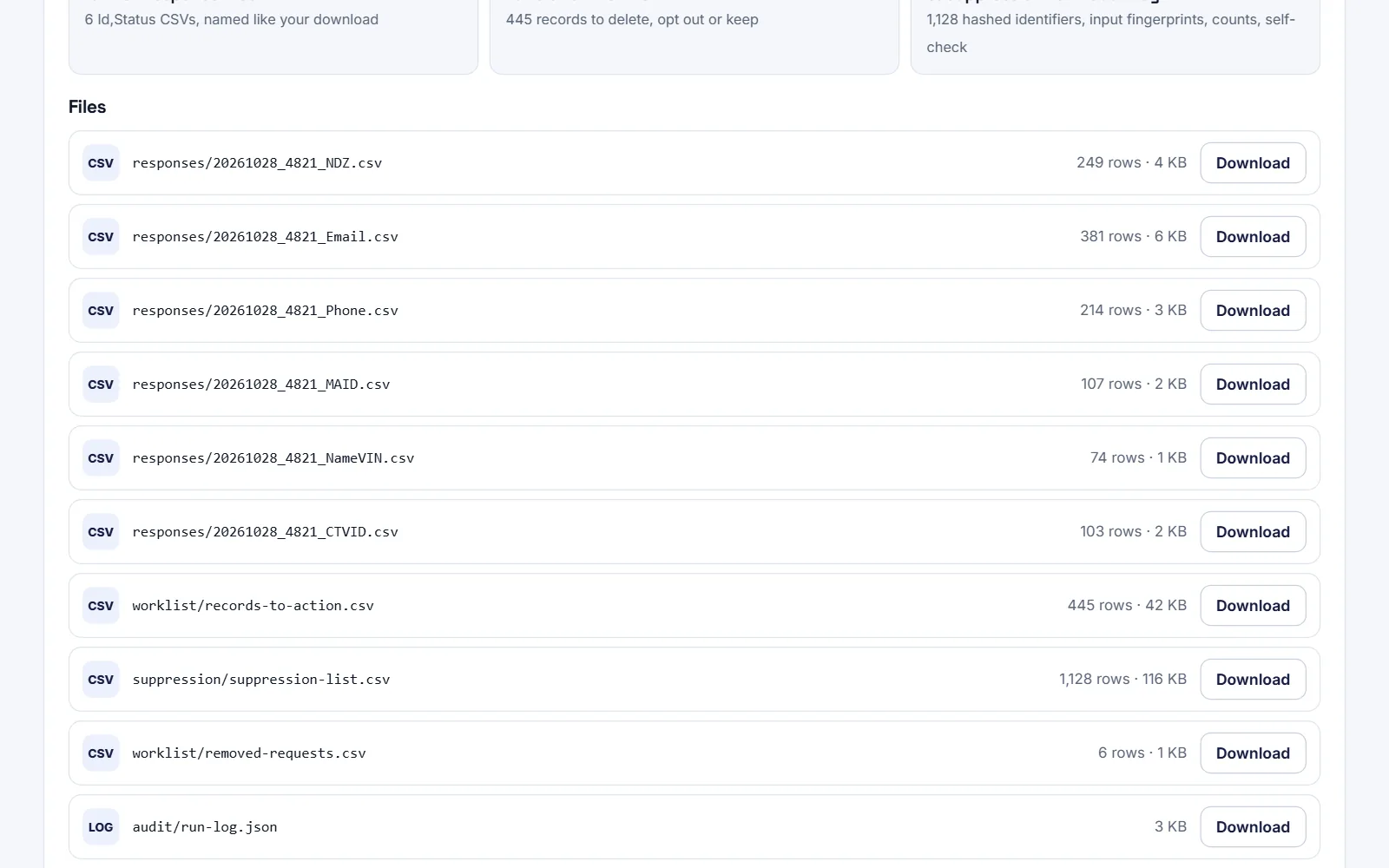Image resolution: width=1389 pixels, height=868 pixels.
Task: Select file name responses/20261028_4821_MAID.csv
Action: point(261,385)
